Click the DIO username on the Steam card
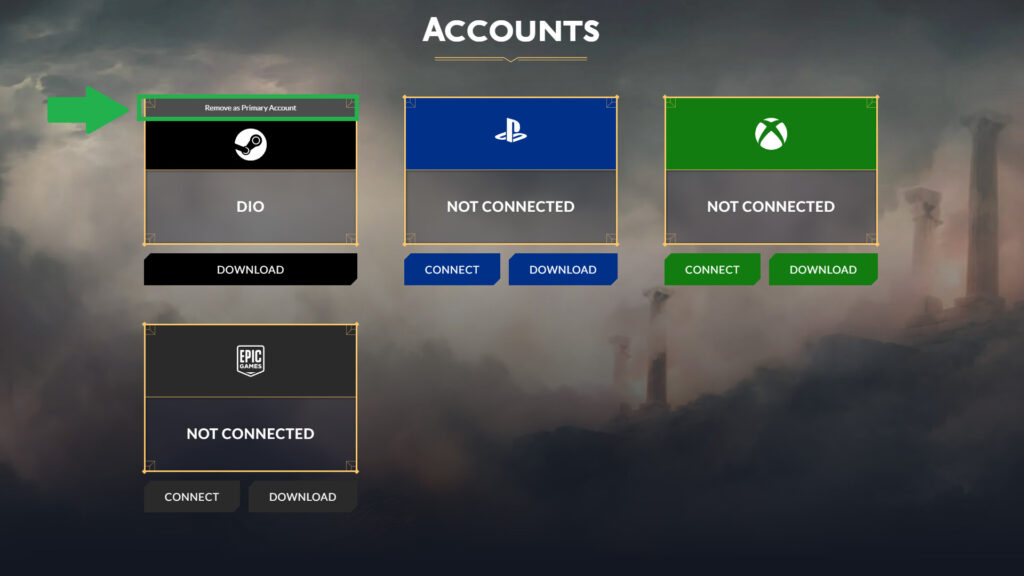The height and width of the screenshot is (576, 1024). [250, 206]
